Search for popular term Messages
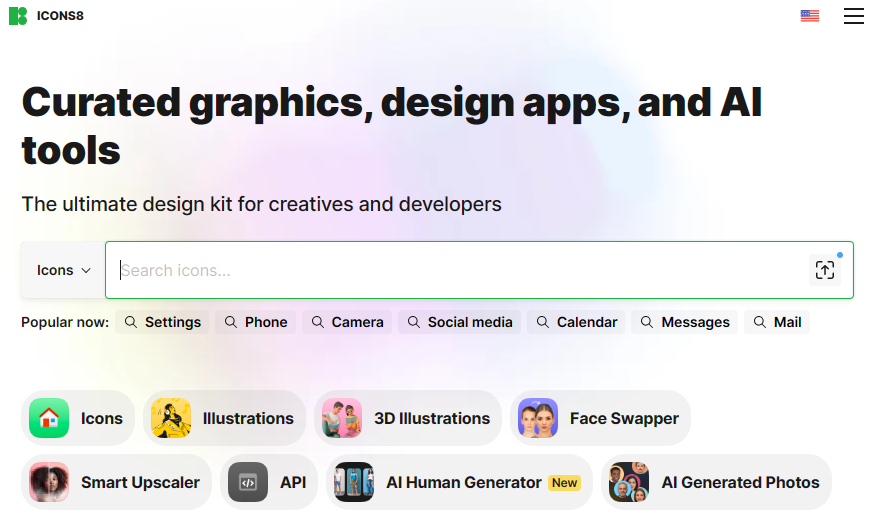Viewport: 877px width, 517px height. 685,322
